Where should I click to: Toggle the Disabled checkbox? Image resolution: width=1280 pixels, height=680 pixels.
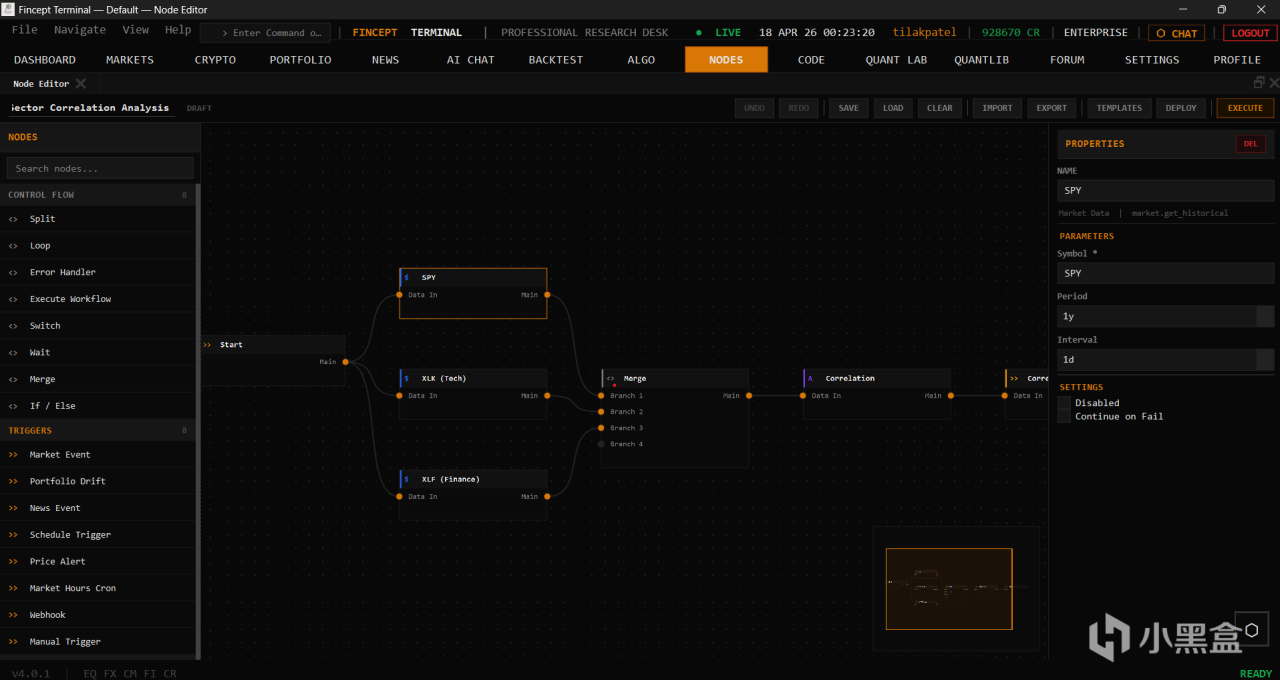[1064, 403]
